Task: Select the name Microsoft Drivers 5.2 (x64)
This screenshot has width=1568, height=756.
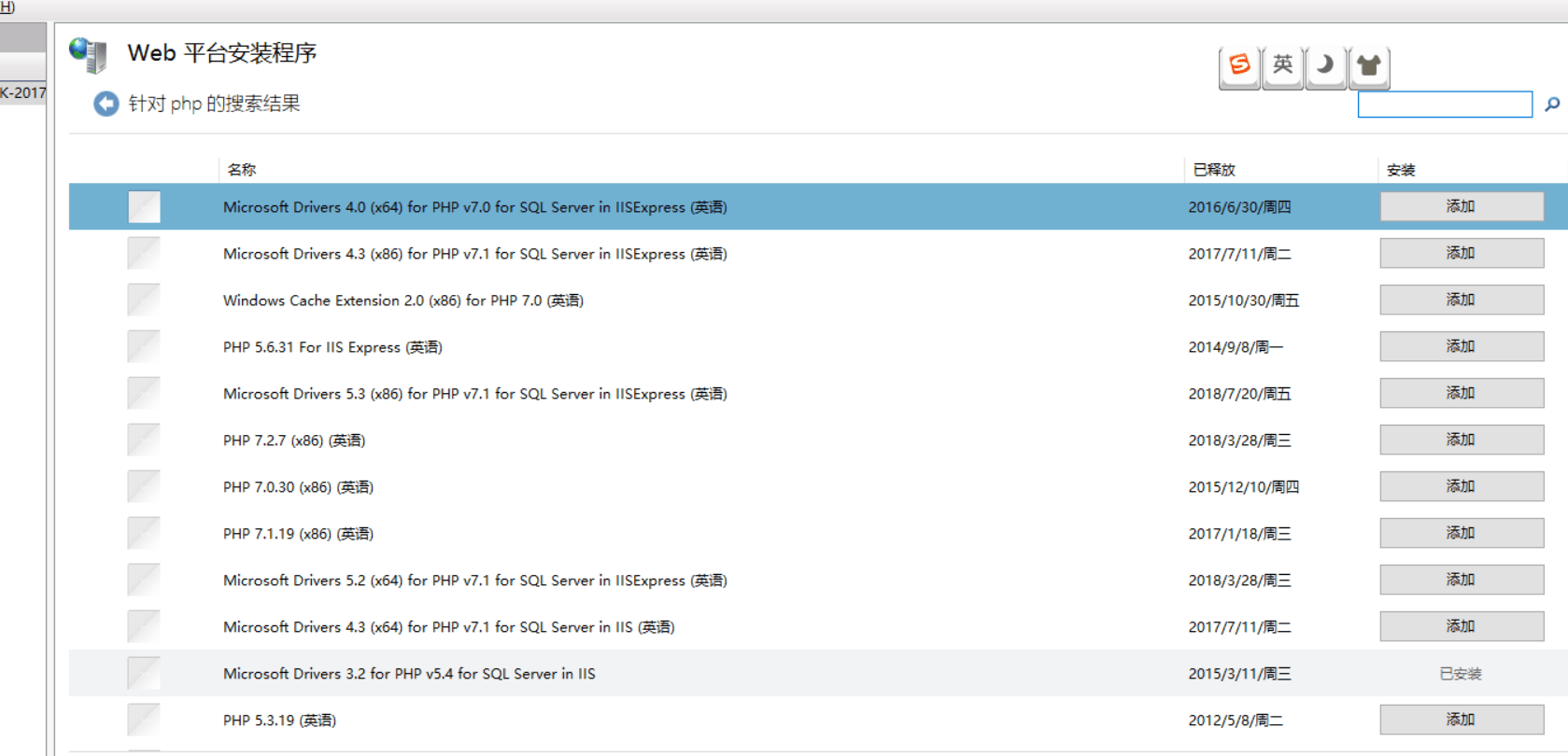Action: [x=475, y=581]
